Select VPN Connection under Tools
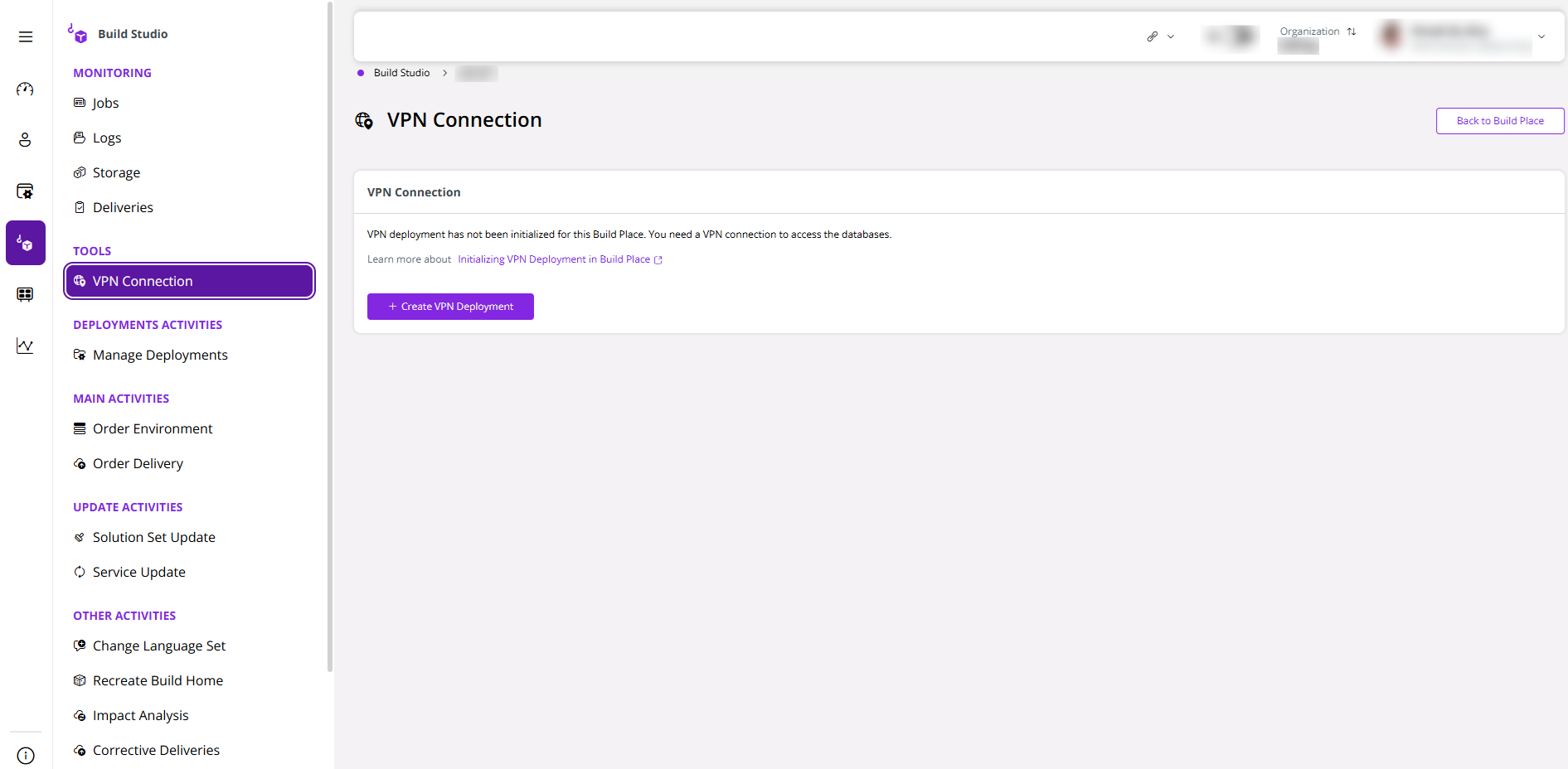 [x=143, y=281]
